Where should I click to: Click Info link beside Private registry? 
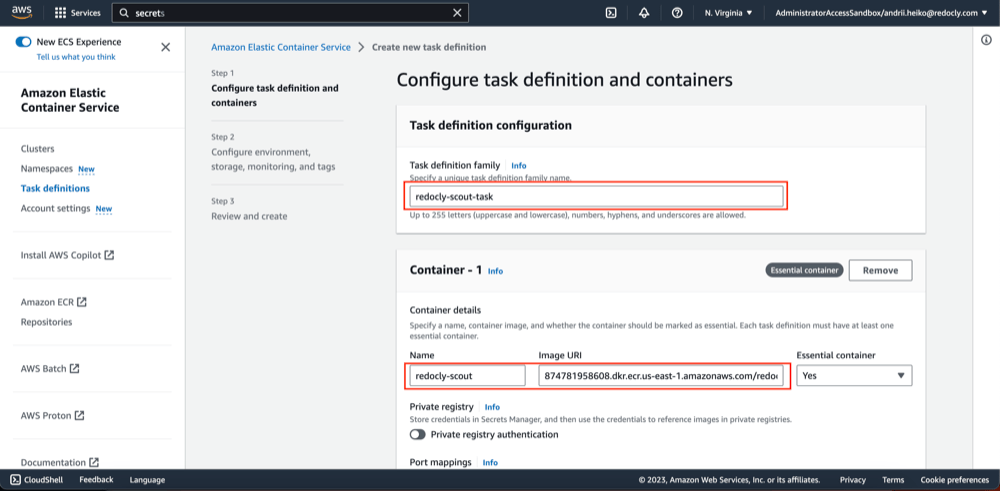[x=492, y=407]
